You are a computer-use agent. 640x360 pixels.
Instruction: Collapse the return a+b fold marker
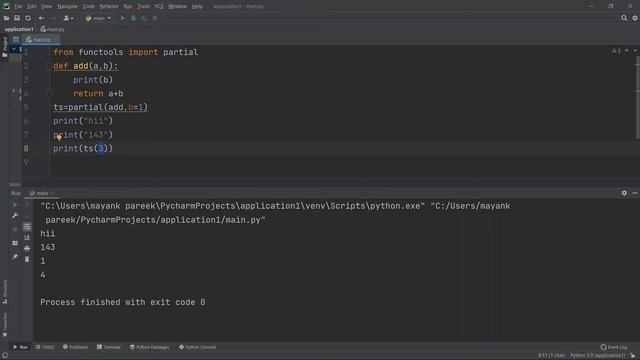(x=50, y=93)
